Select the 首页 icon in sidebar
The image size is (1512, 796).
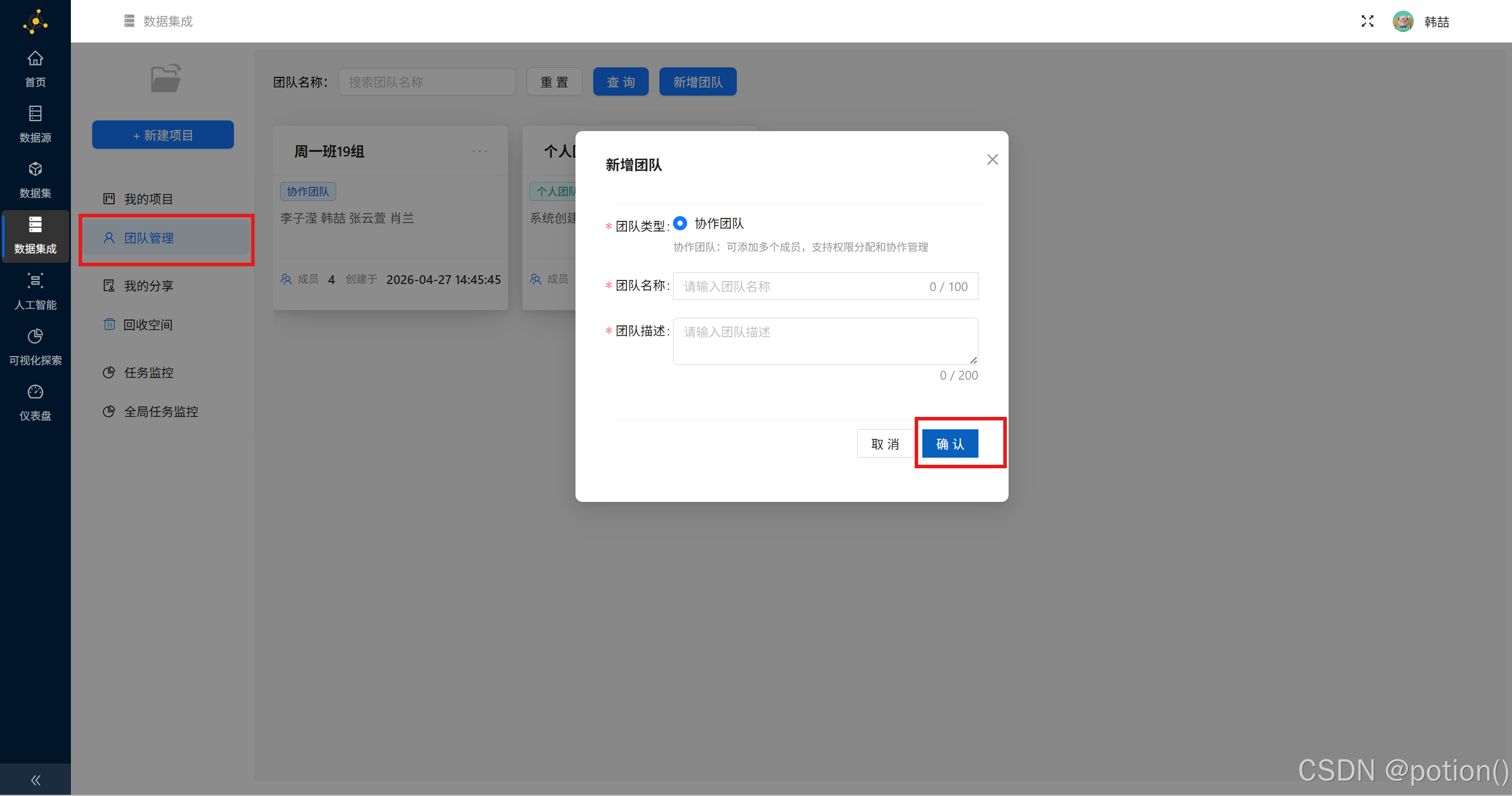(35, 67)
